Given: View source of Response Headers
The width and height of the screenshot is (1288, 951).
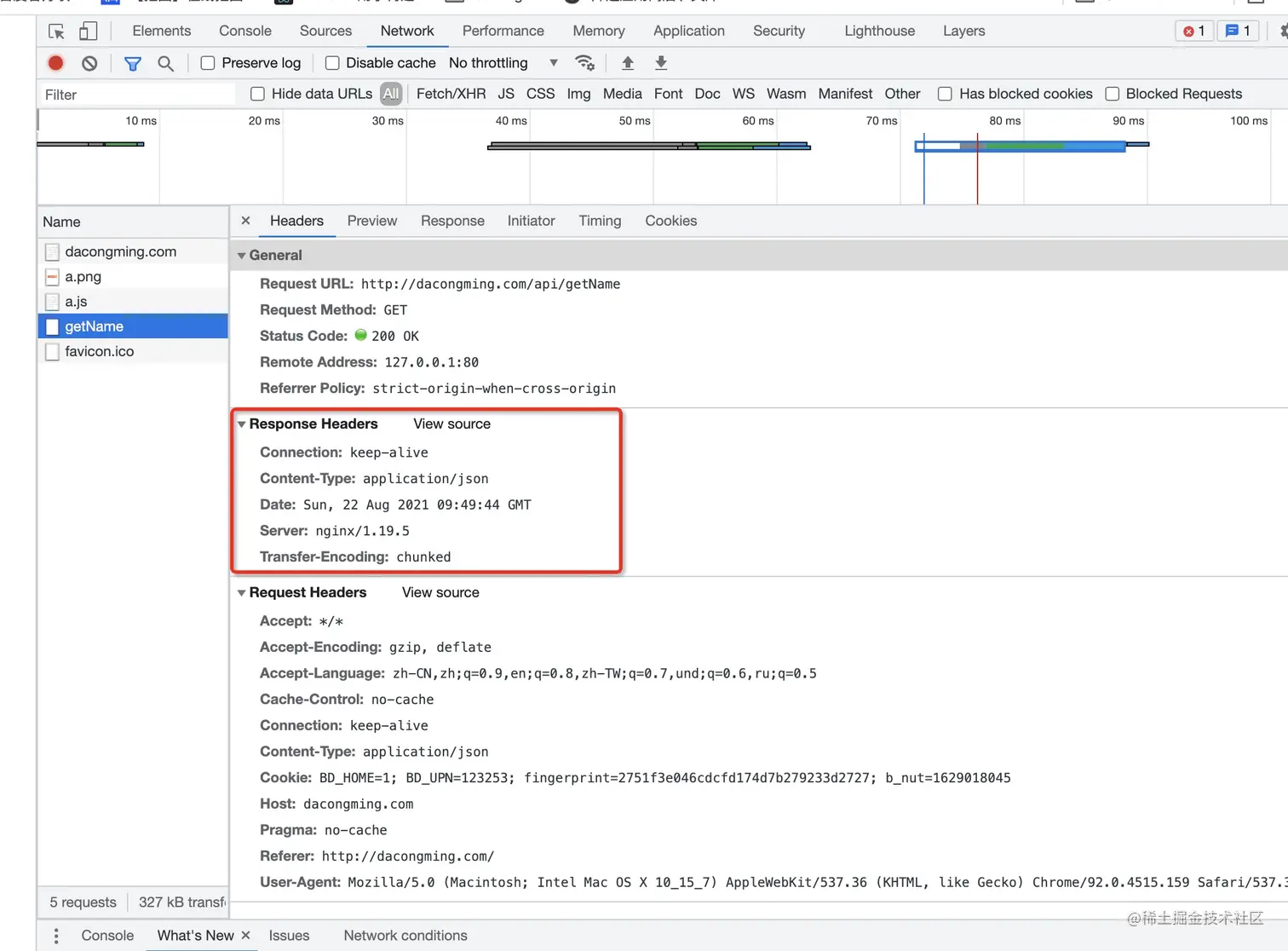Looking at the screenshot, I should (452, 424).
